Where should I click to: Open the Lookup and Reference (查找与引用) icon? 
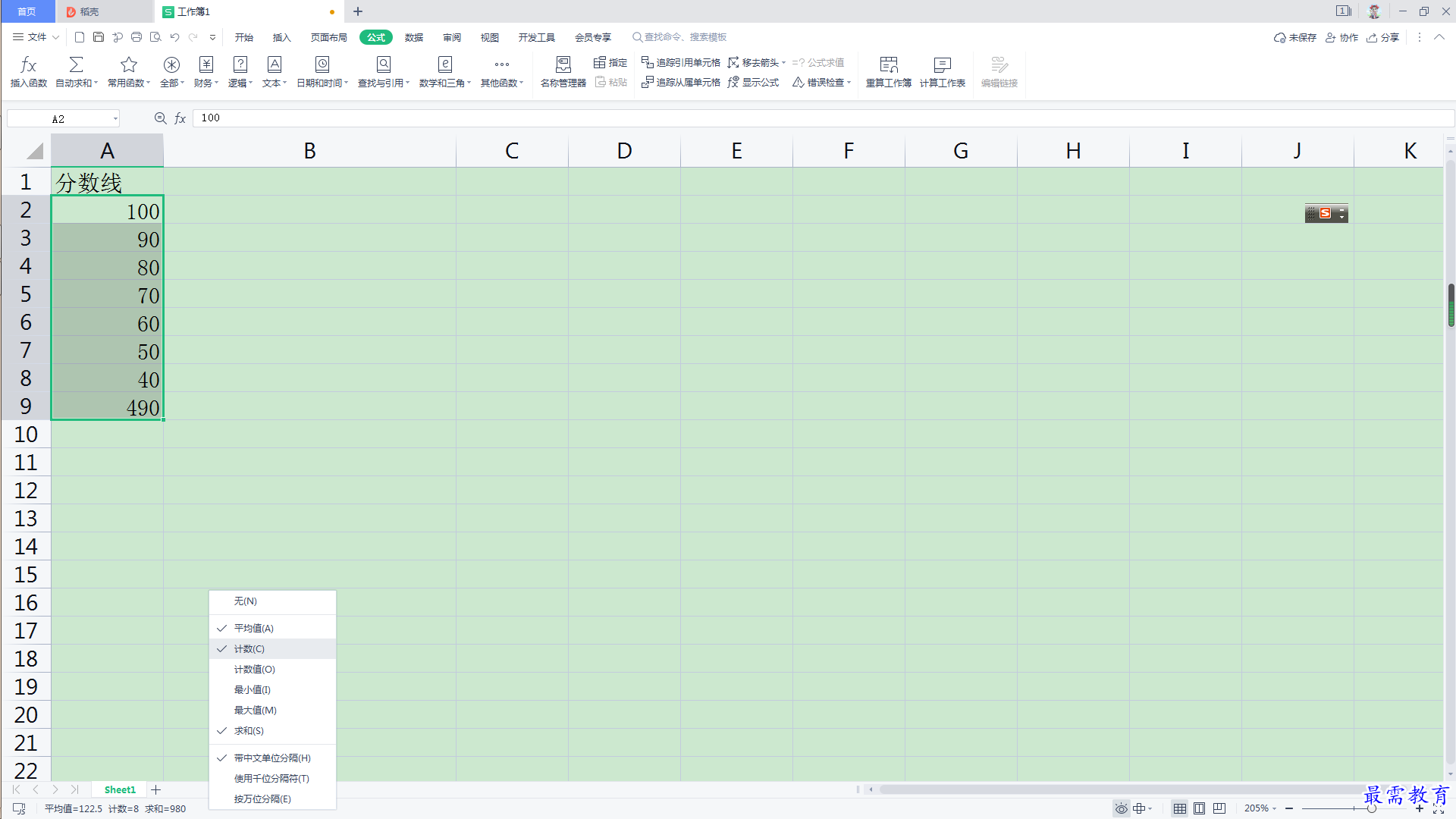click(x=384, y=64)
